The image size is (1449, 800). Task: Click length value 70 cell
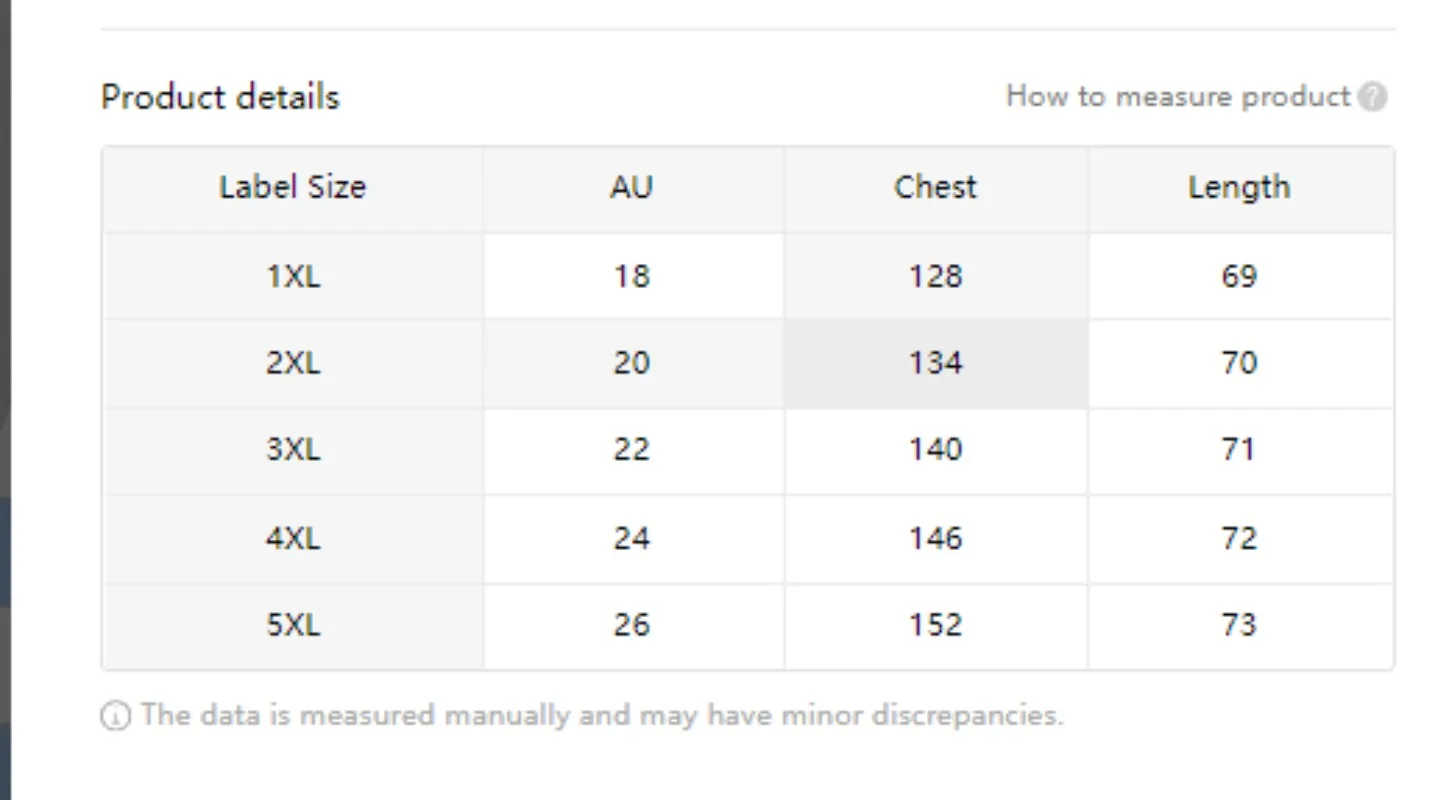pos(1240,363)
